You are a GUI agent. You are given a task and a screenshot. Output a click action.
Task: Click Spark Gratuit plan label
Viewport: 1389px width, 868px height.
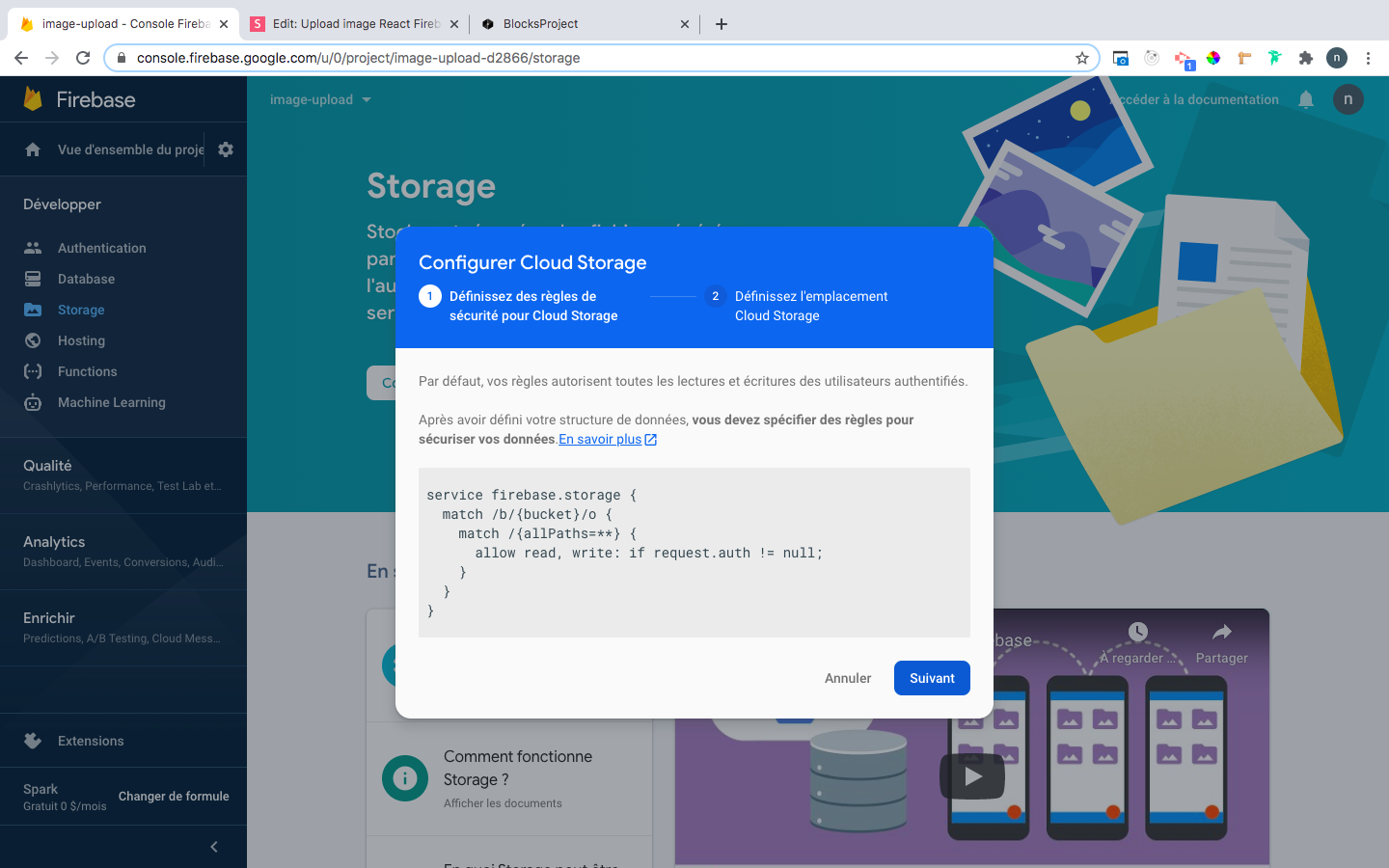65,797
